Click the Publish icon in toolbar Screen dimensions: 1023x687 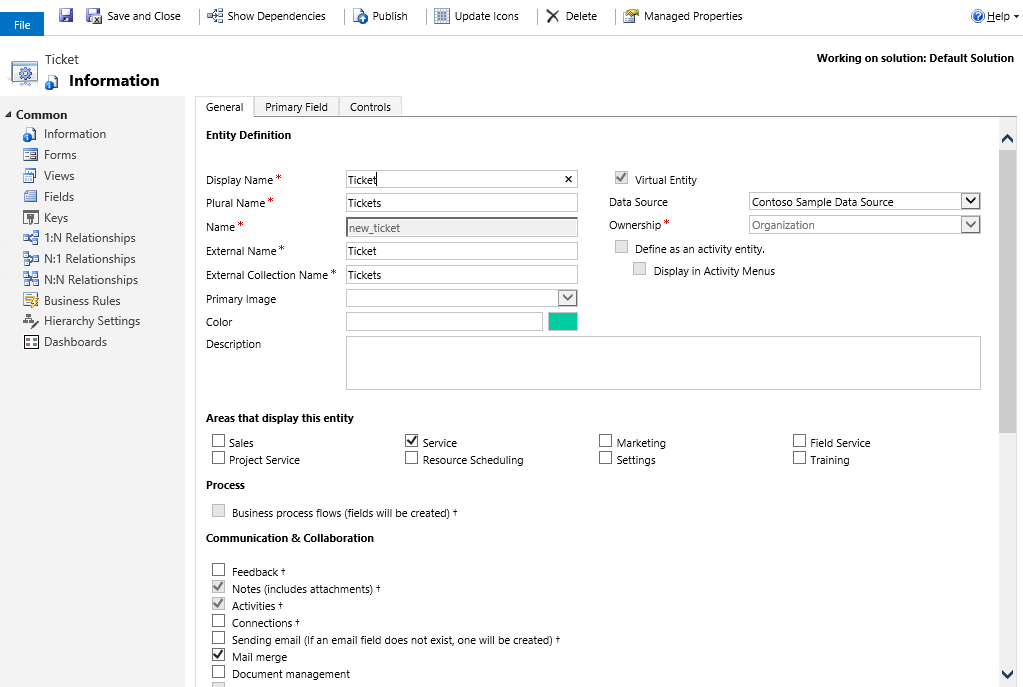point(361,16)
